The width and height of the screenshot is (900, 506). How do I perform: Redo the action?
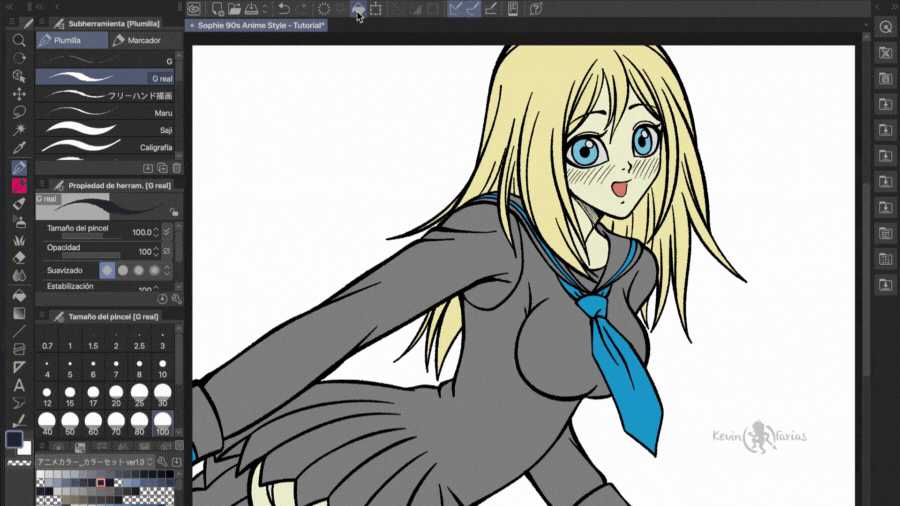301,9
